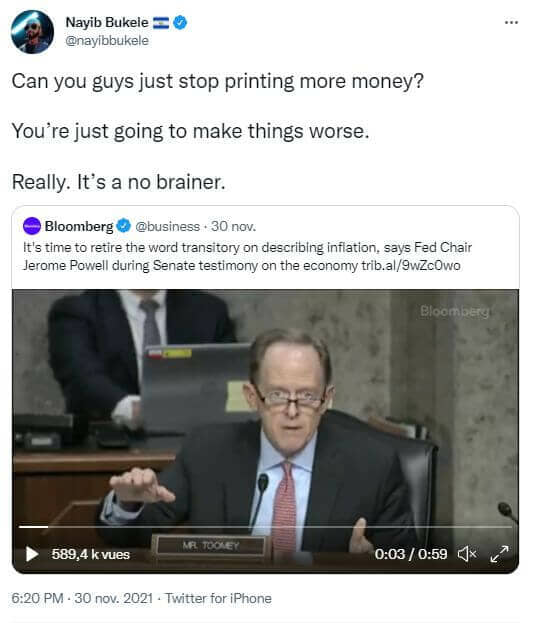
Task: Open the trib.al/9wZc0wo link
Action: click(x=411, y=265)
